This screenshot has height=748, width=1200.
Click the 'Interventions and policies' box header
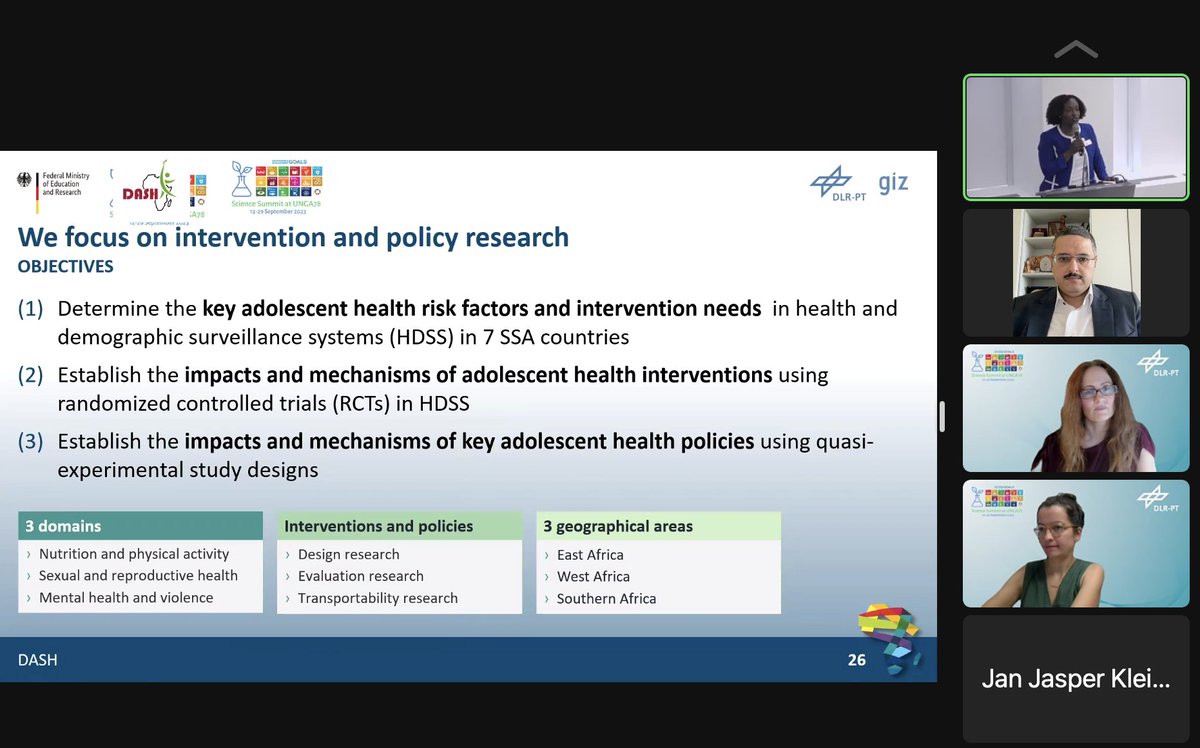(400, 526)
